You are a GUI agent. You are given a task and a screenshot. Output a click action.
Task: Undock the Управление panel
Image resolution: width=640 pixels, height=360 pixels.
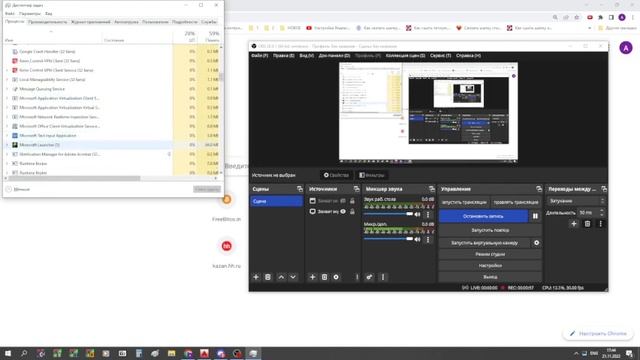tap(539, 189)
